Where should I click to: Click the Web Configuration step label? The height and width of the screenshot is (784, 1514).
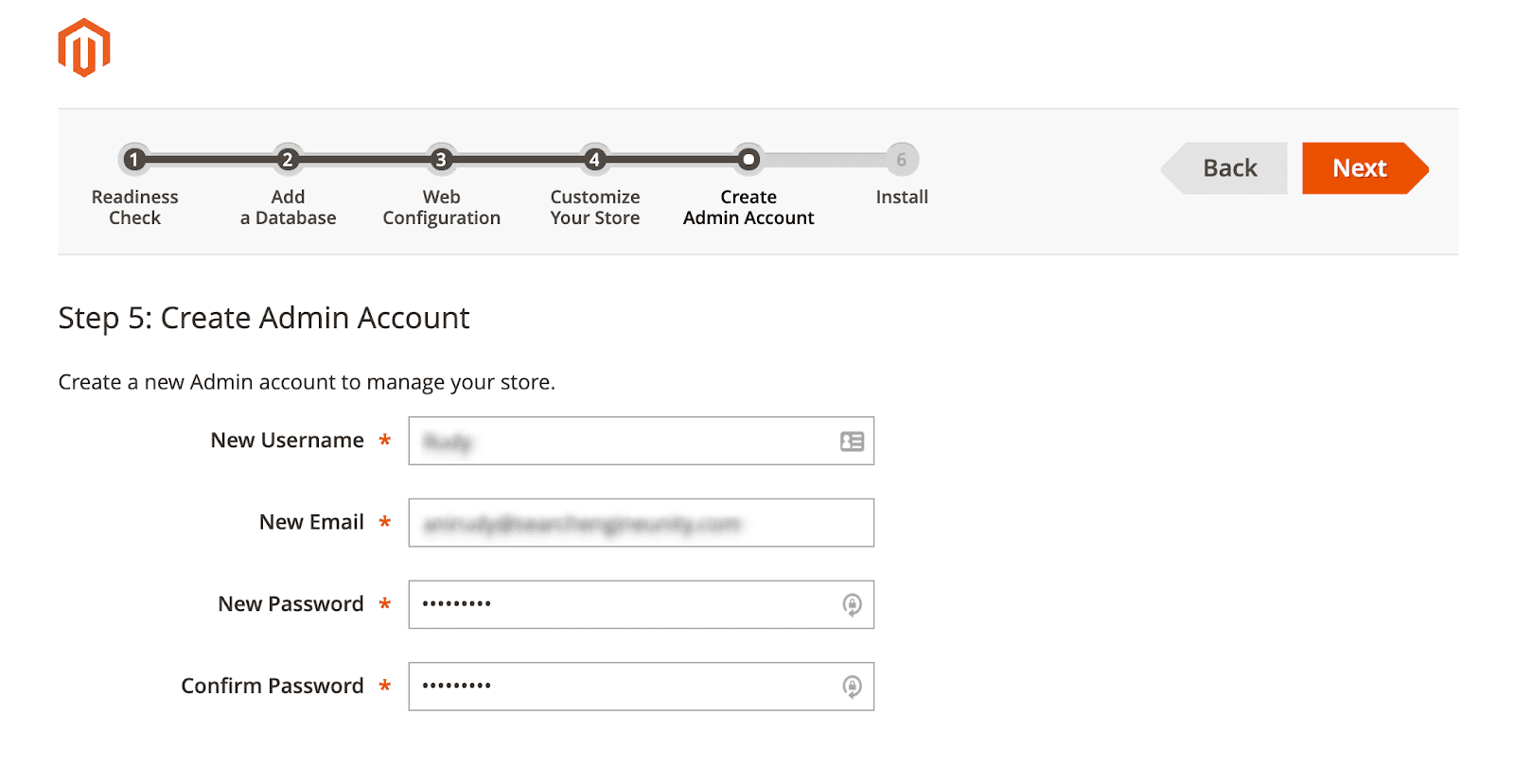click(x=441, y=207)
